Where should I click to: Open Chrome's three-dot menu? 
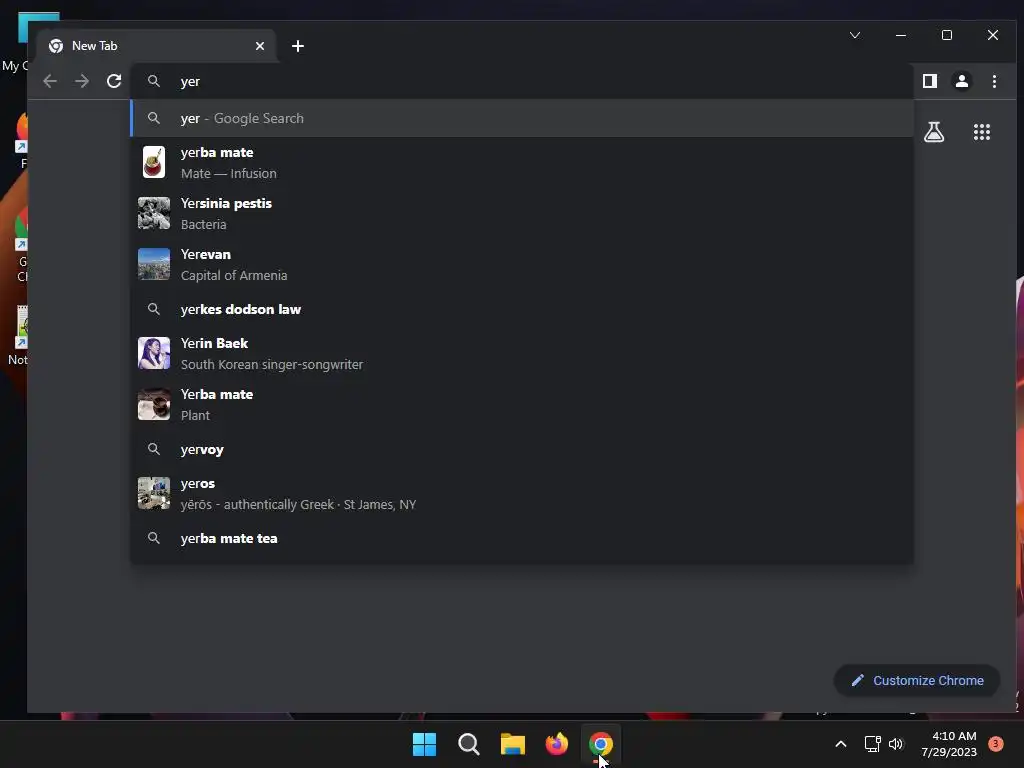pos(994,81)
